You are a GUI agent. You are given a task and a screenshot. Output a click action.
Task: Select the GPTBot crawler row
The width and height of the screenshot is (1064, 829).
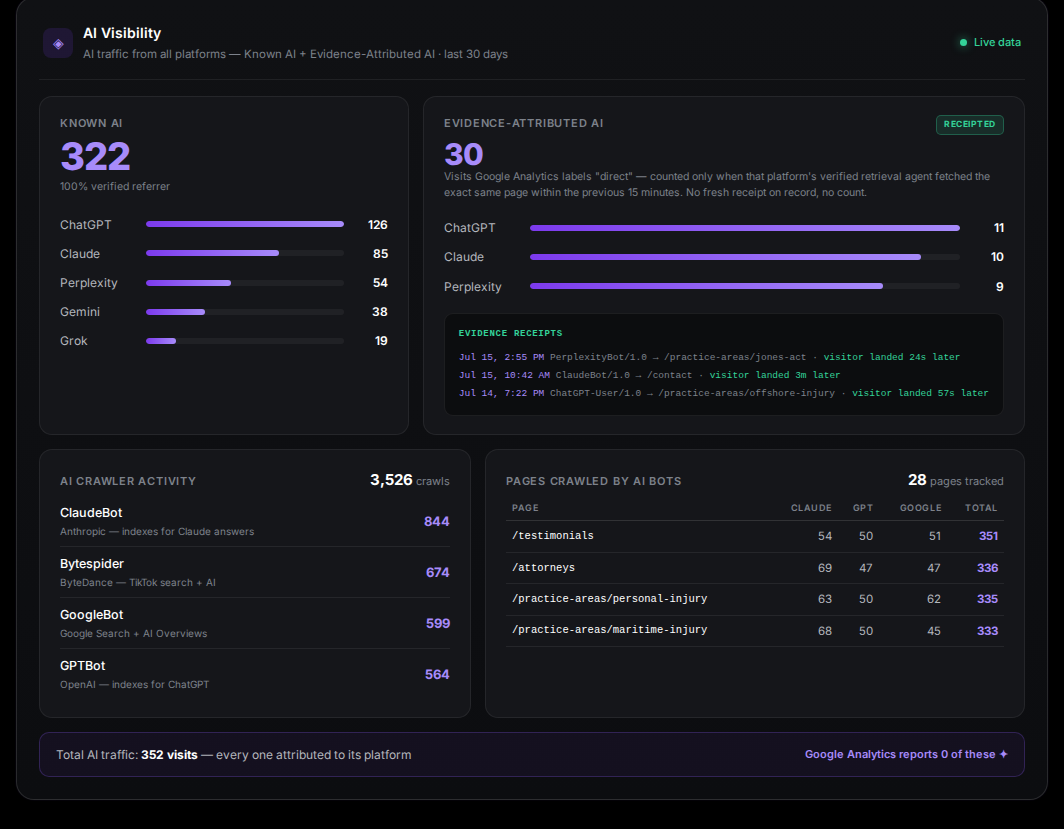254,674
